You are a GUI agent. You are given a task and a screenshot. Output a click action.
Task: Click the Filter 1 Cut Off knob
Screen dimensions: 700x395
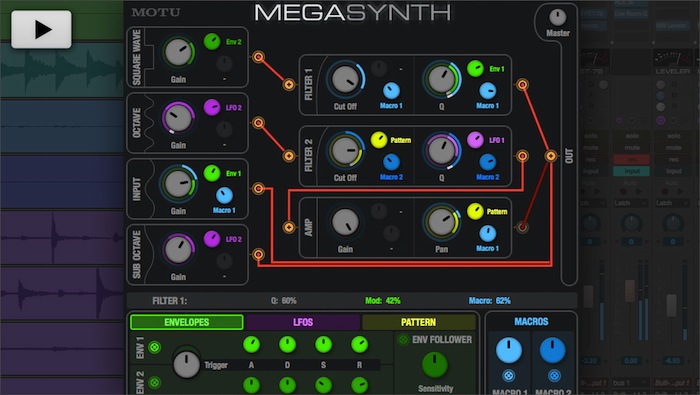pyautogui.click(x=345, y=79)
